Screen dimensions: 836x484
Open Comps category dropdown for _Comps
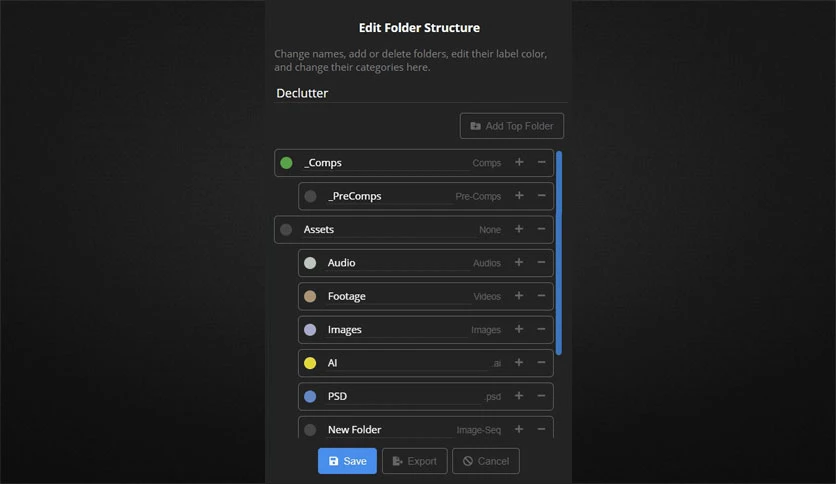click(487, 163)
